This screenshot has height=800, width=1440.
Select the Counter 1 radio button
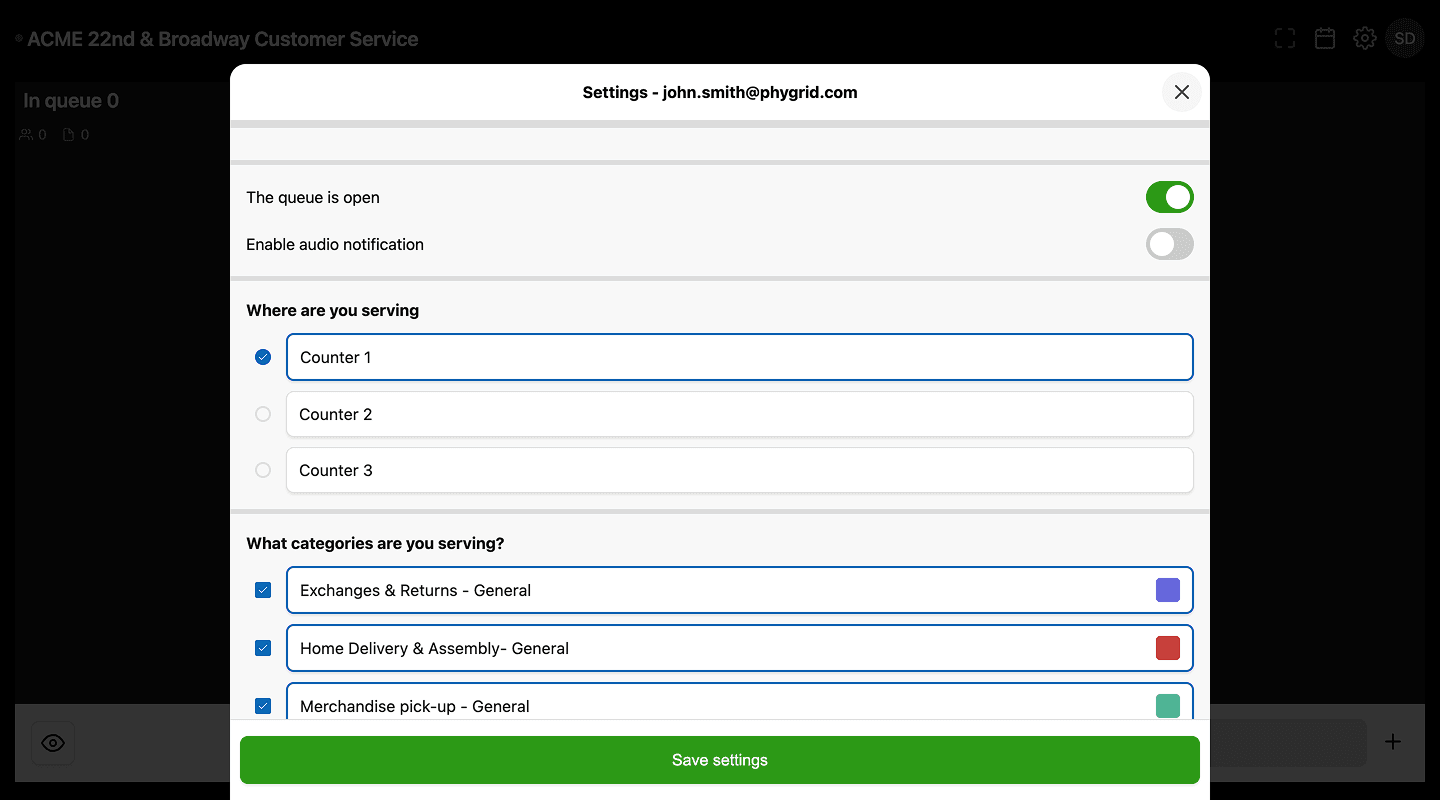pyautogui.click(x=263, y=357)
